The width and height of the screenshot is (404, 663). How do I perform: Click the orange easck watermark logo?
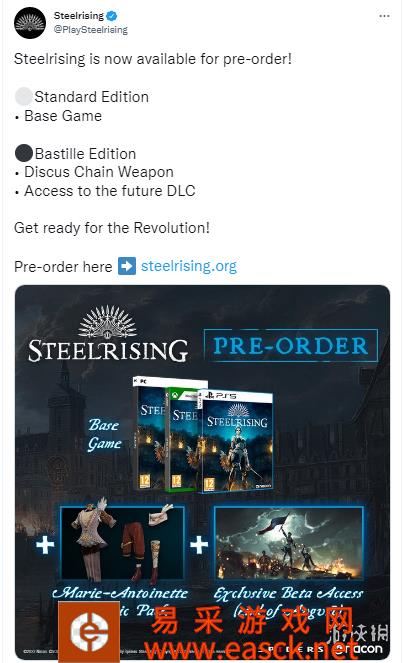[x=89, y=632]
